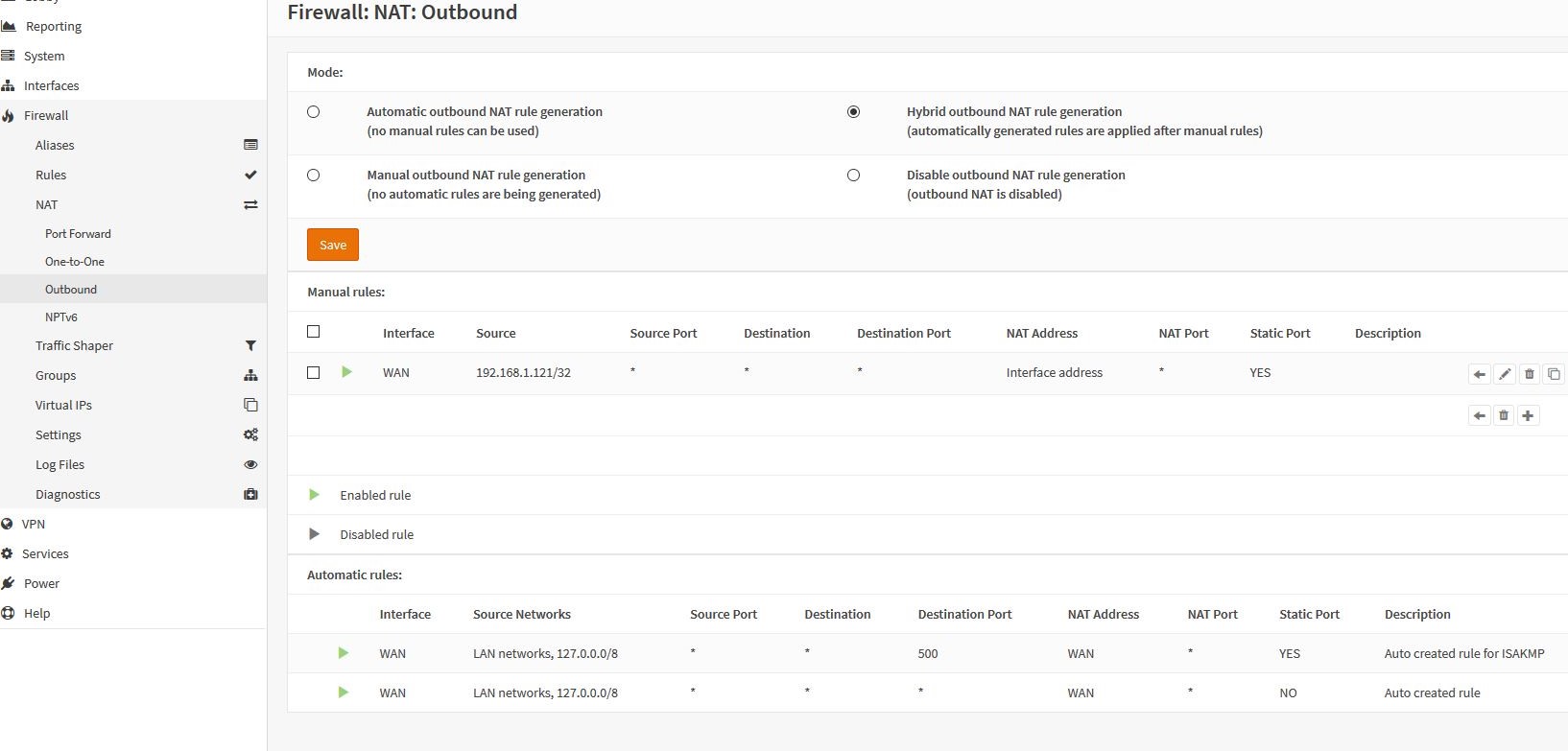Add a new manual rule with plus icon
Image resolution: width=1568 pixels, height=751 pixels.
coord(1528,415)
